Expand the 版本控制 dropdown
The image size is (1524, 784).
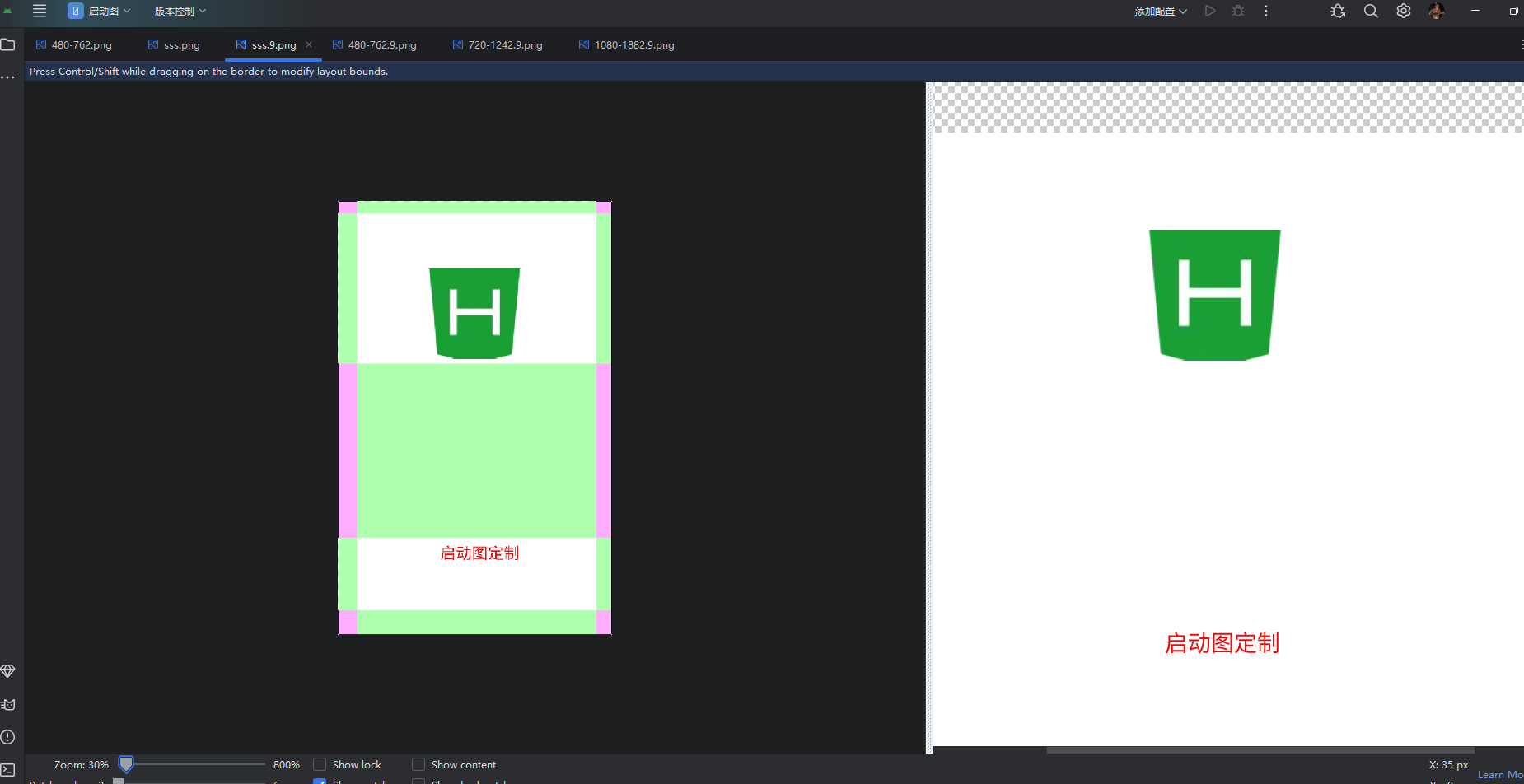180,11
